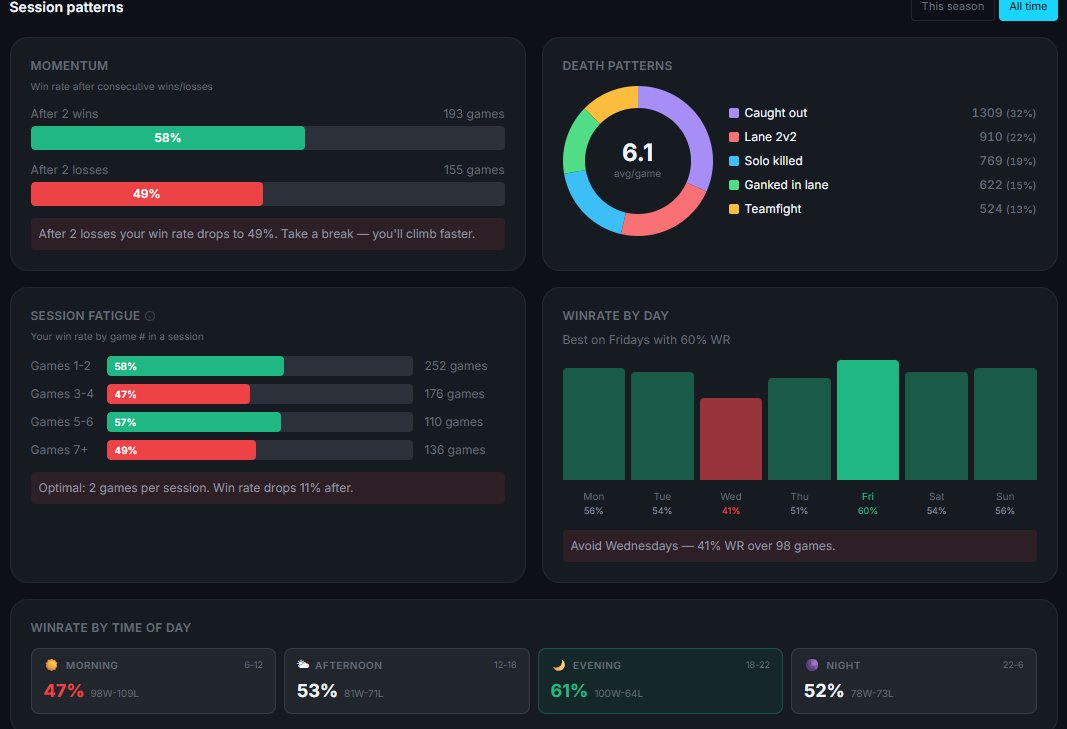
Task: Click the Games 1-2 58% bar
Action: (195, 366)
